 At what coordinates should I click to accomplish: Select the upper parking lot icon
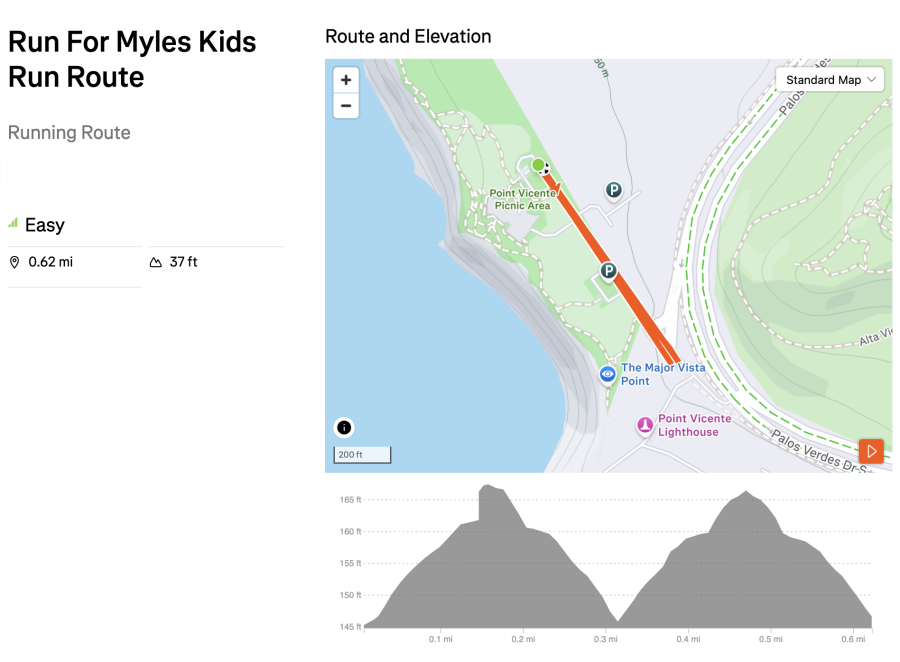point(613,190)
